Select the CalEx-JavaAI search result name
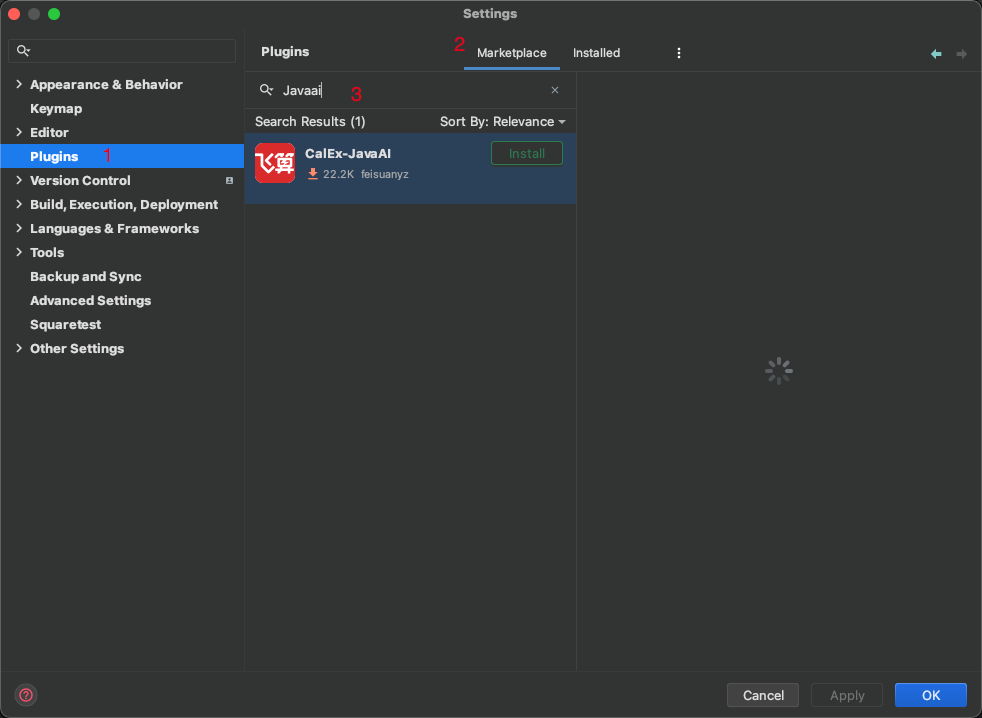The image size is (982, 718). (348, 153)
